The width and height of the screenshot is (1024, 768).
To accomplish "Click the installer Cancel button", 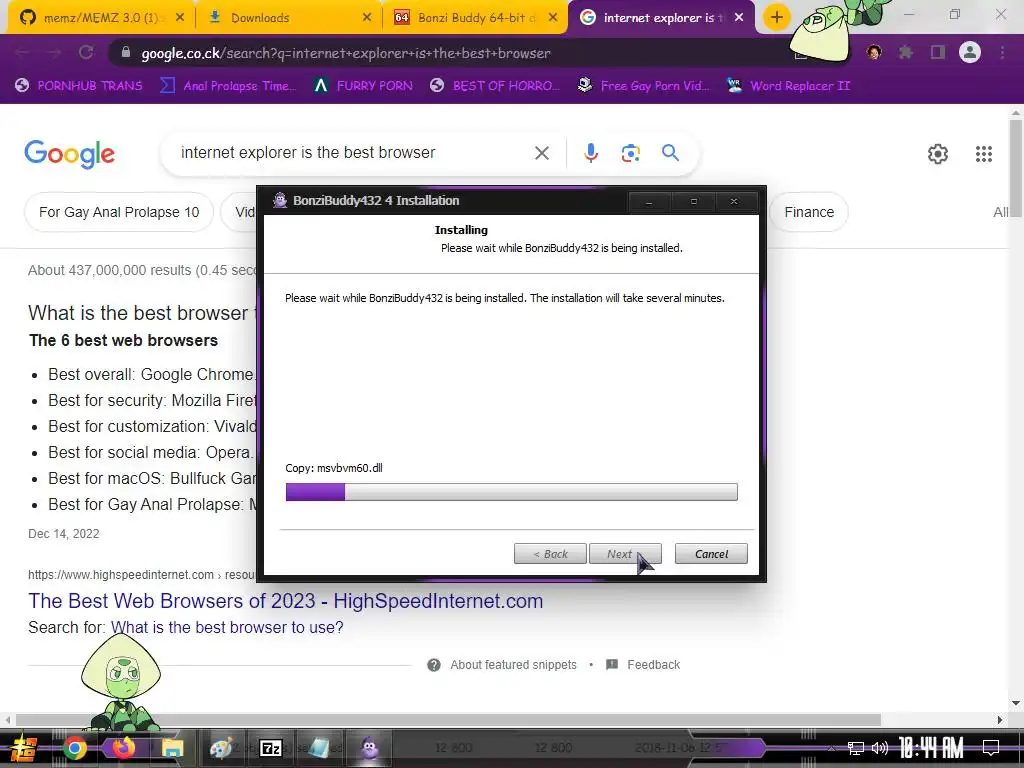I will coord(711,554).
